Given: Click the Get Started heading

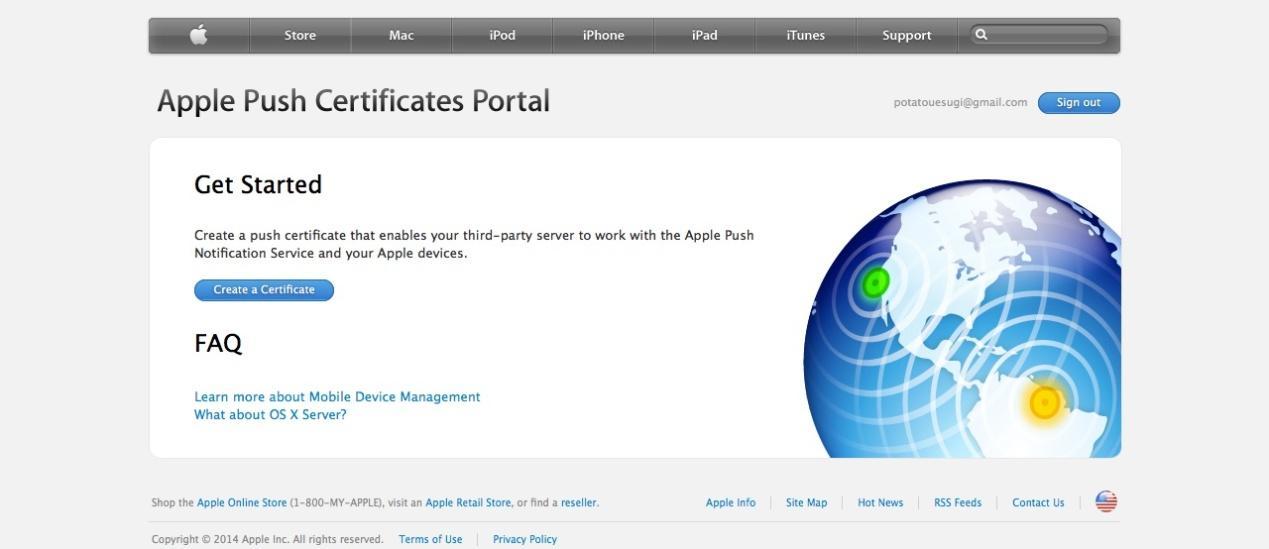Looking at the screenshot, I should point(258,184).
